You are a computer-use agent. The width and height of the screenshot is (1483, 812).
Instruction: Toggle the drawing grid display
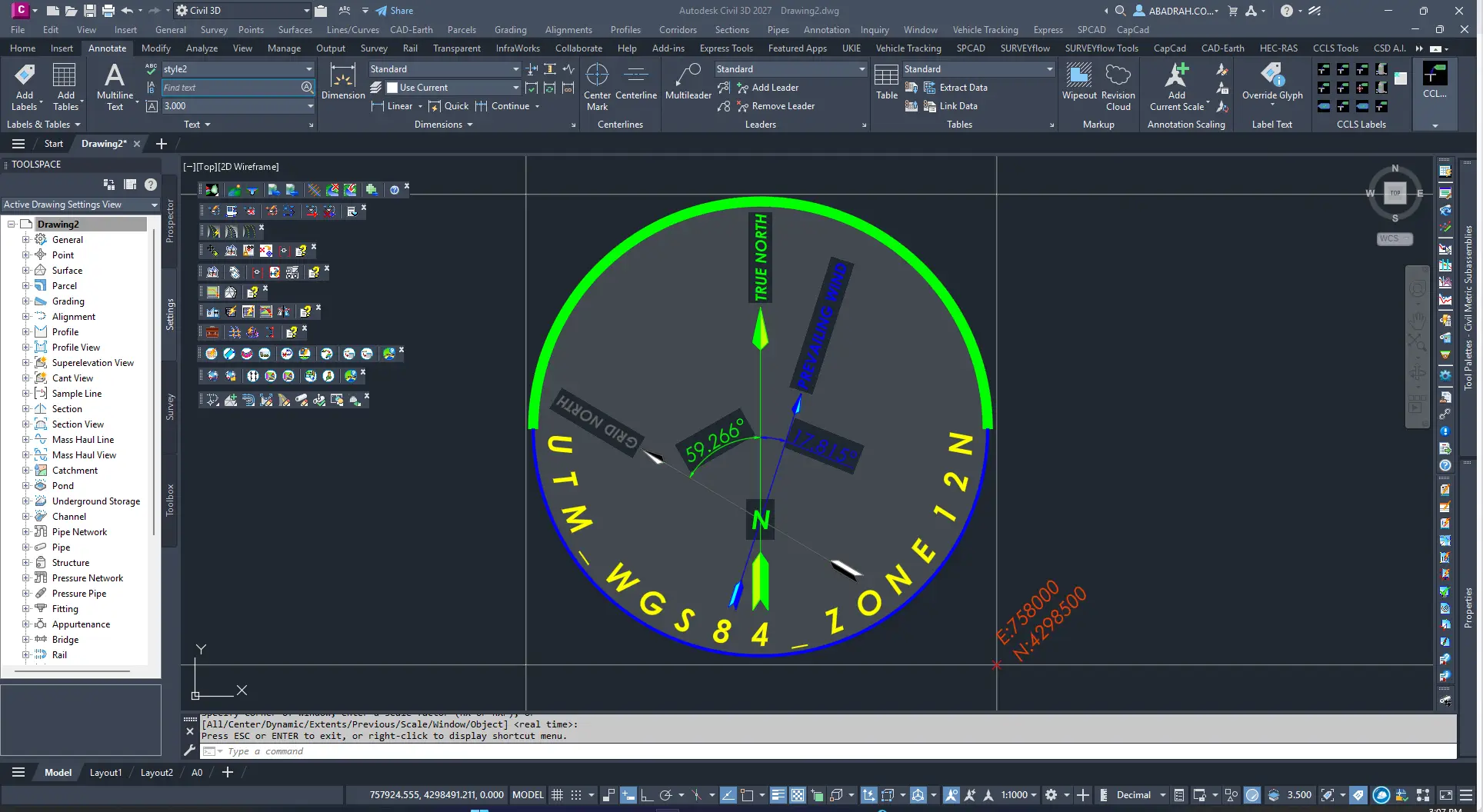pyautogui.click(x=557, y=795)
